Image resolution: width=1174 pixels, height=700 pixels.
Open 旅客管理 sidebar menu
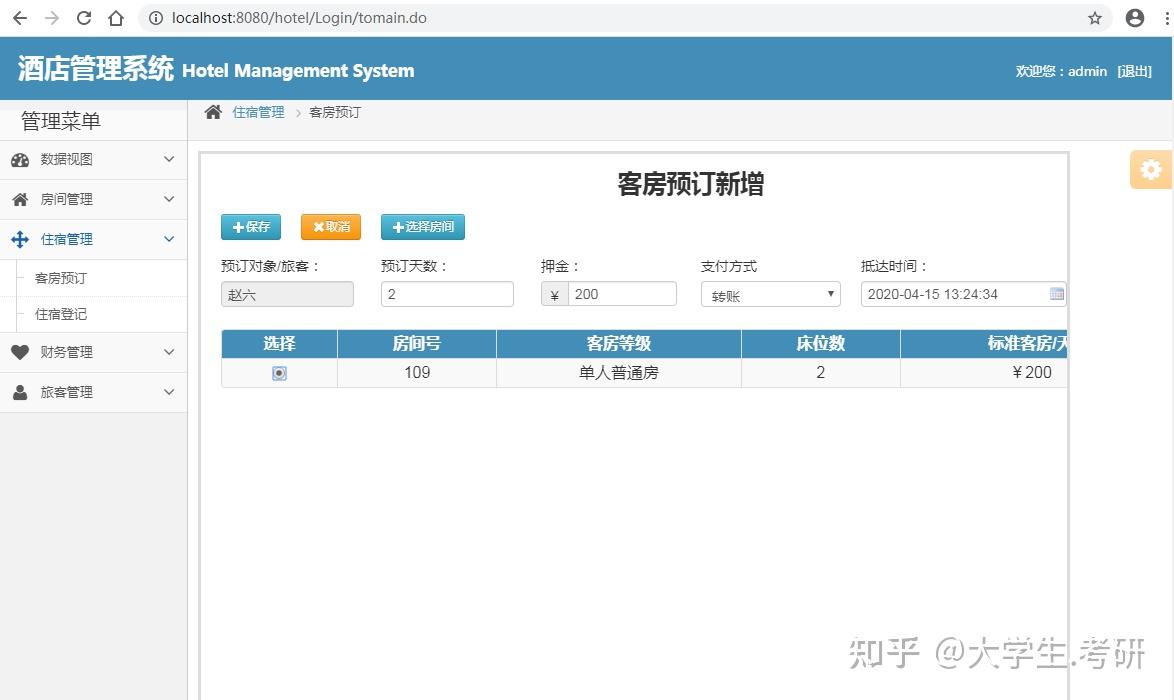pyautogui.click(x=94, y=392)
